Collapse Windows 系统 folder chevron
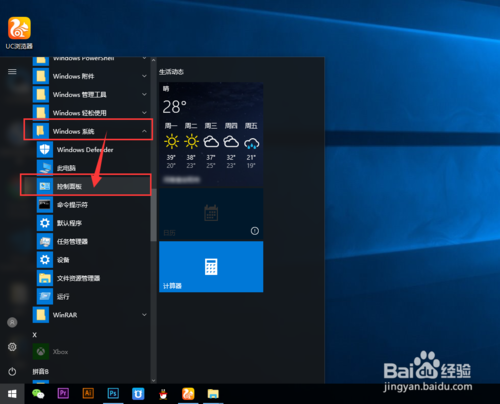 point(144,131)
